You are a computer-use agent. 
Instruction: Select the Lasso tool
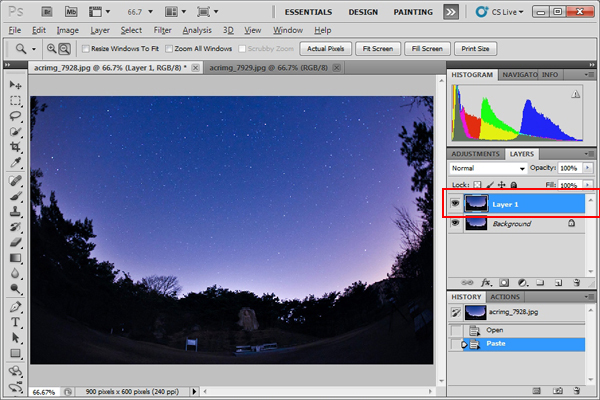click(x=15, y=116)
